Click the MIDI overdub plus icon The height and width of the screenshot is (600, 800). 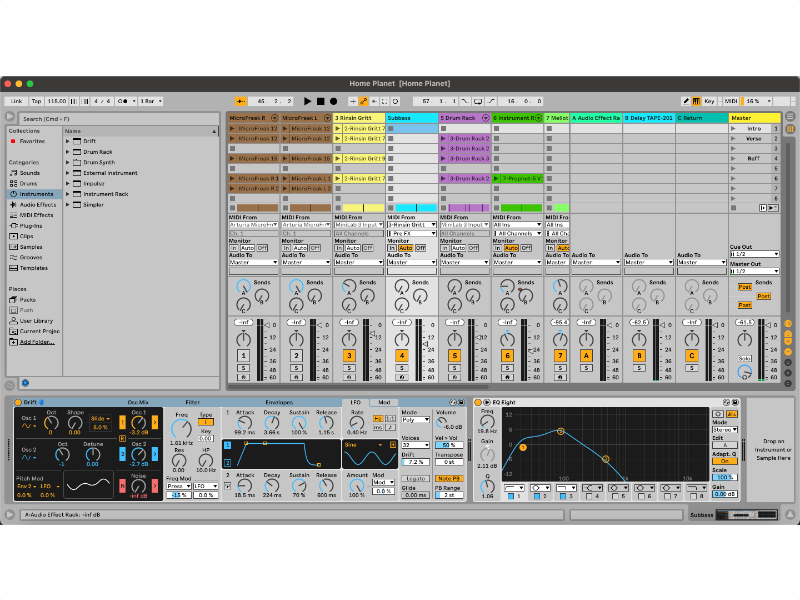click(x=353, y=101)
